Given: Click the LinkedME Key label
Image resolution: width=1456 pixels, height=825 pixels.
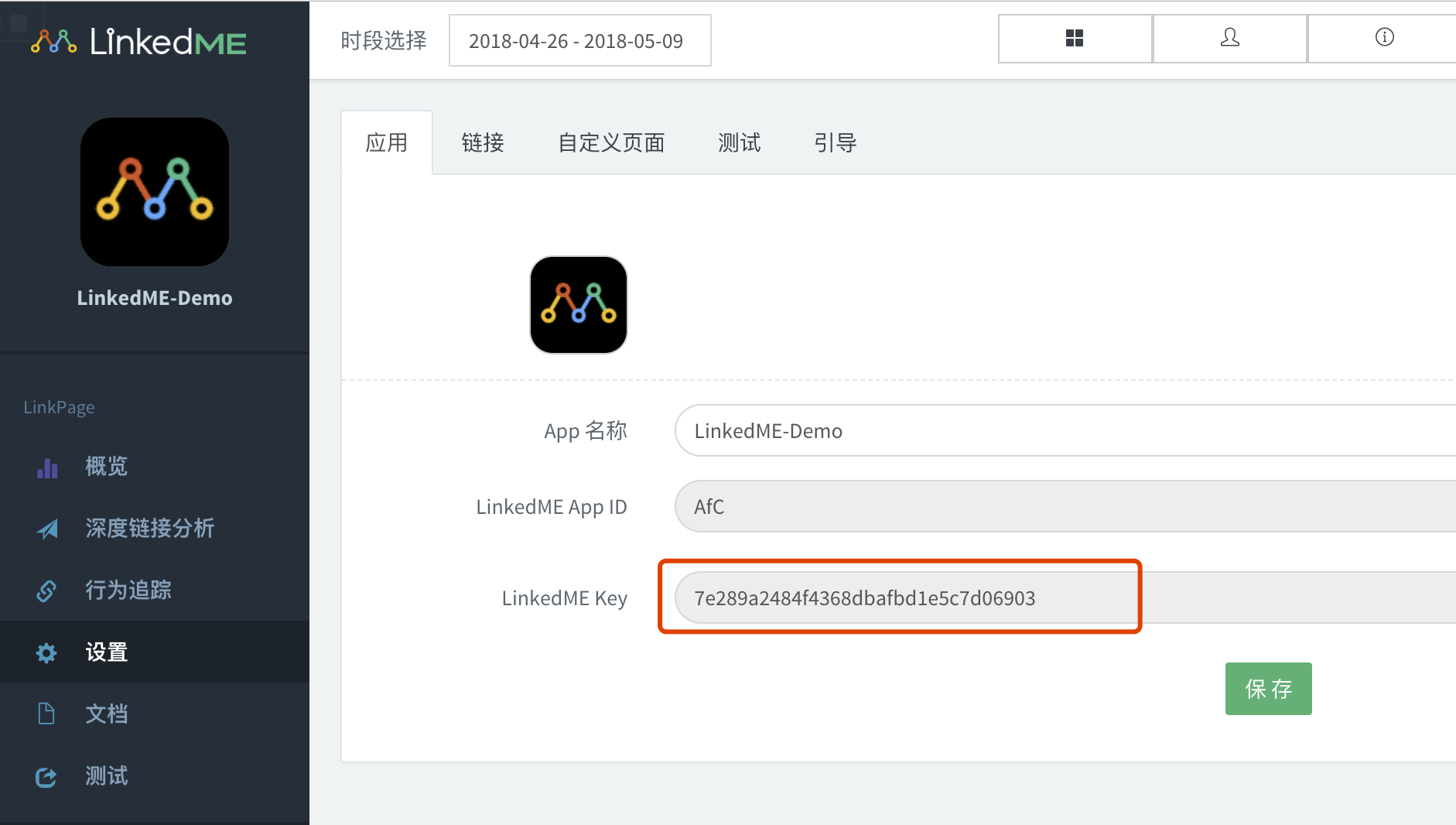Looking at the screenshot, I should pos(565,598).
